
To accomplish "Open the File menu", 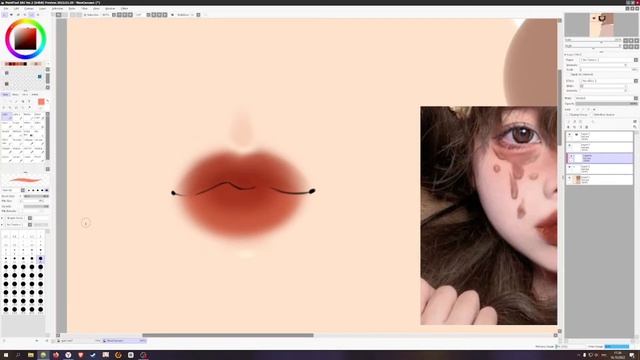I will (x=6, y=8).
